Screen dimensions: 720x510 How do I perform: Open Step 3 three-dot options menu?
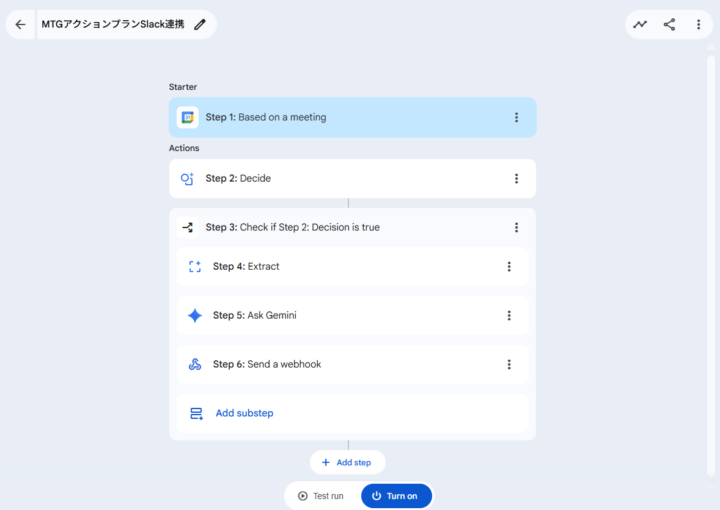click(516, 227)
